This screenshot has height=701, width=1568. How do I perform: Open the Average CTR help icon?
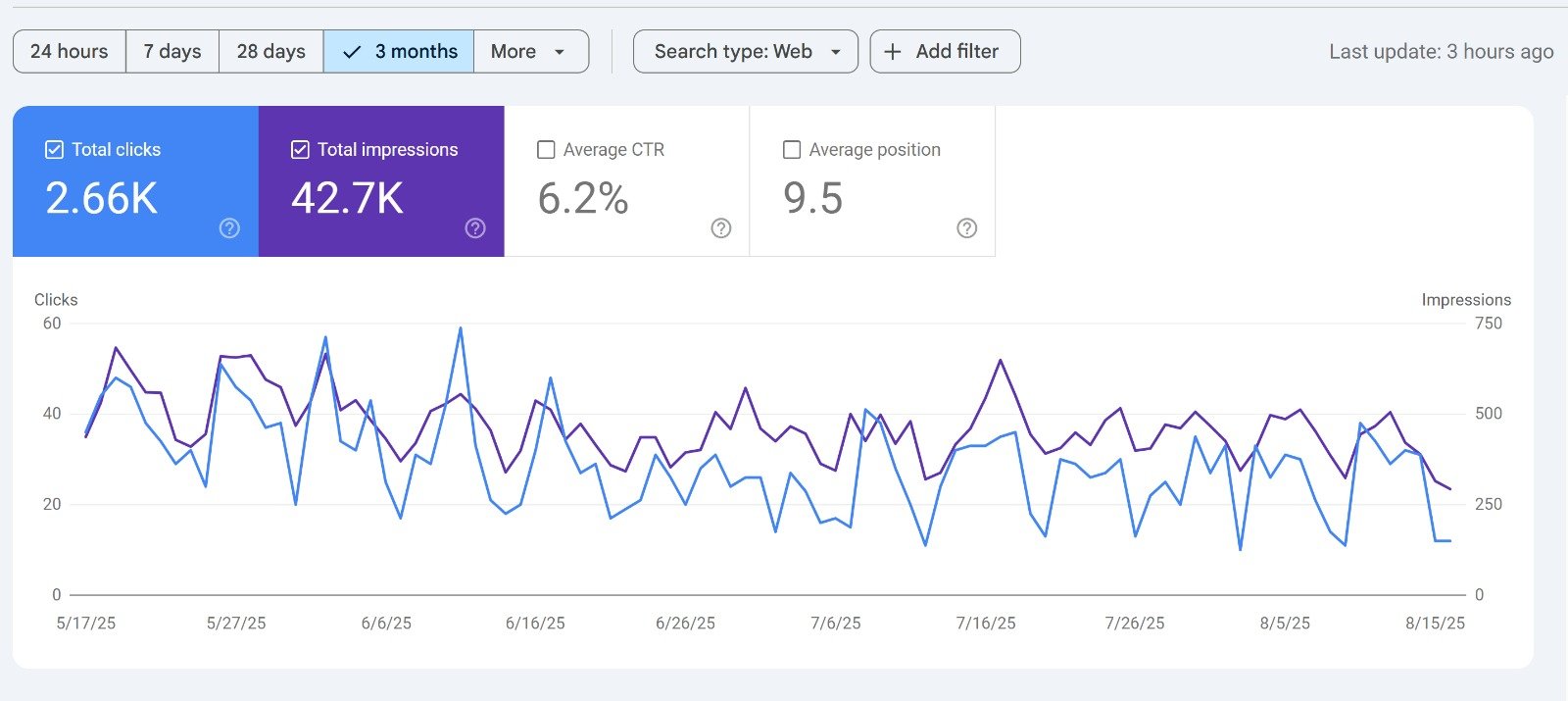click(721, 228)
